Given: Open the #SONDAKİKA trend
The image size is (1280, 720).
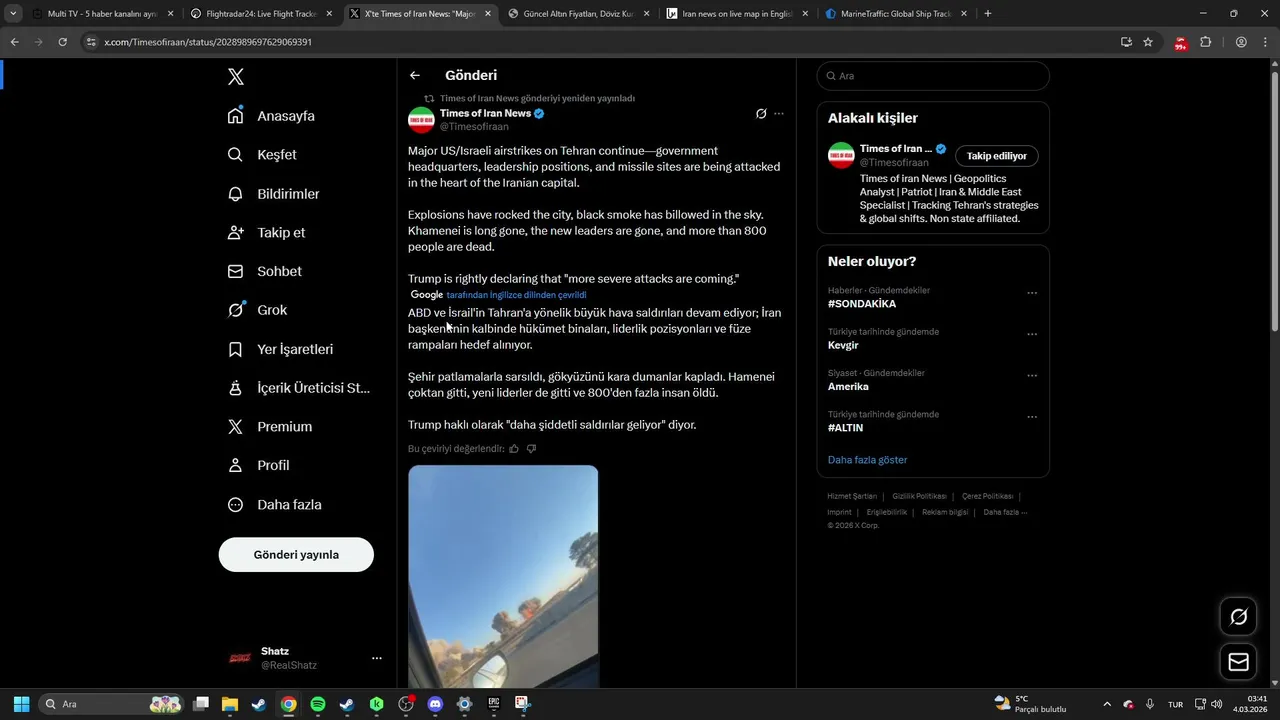Looking at the screenshot, I should point(862,304).
